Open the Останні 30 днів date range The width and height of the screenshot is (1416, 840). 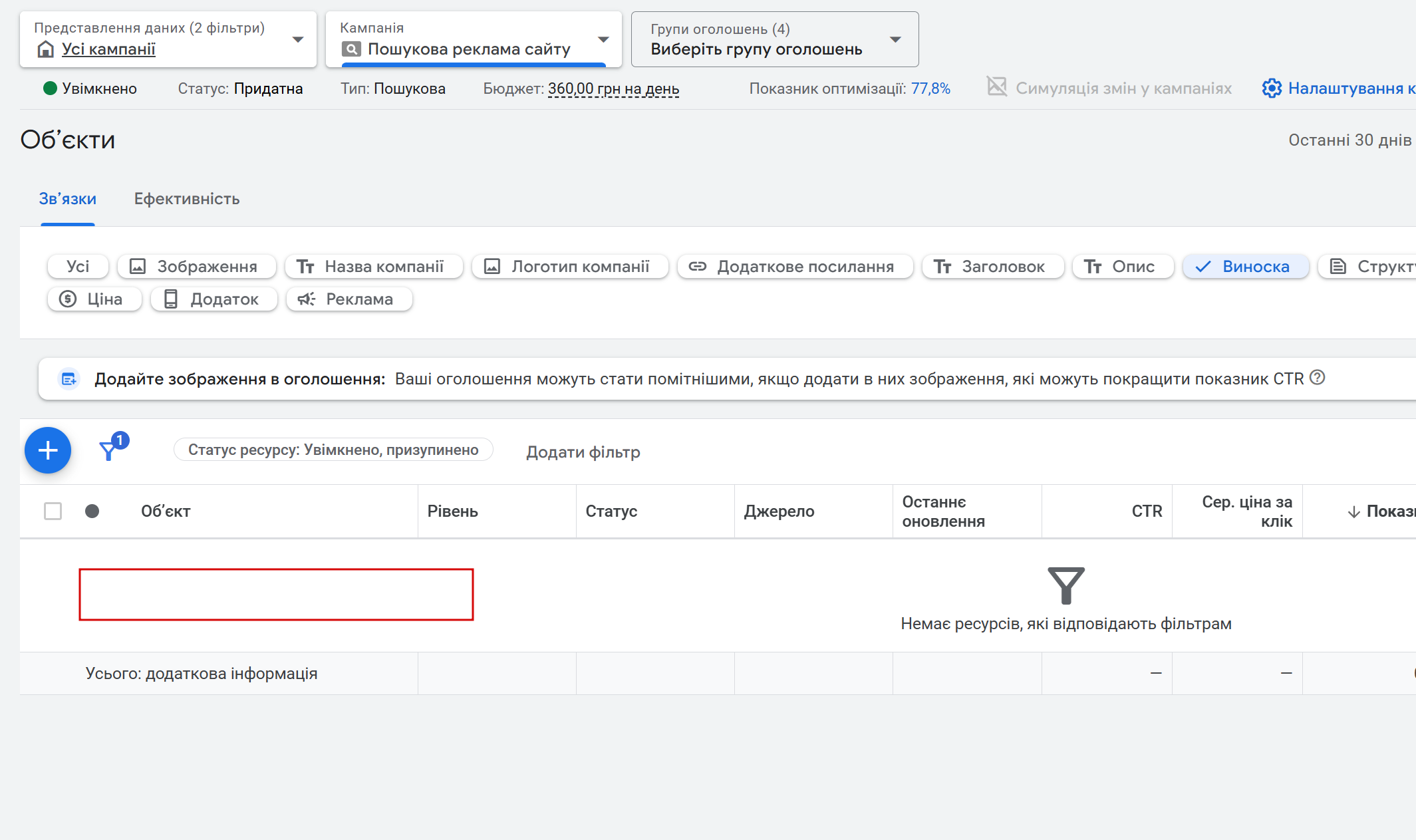coord(1349,140)
